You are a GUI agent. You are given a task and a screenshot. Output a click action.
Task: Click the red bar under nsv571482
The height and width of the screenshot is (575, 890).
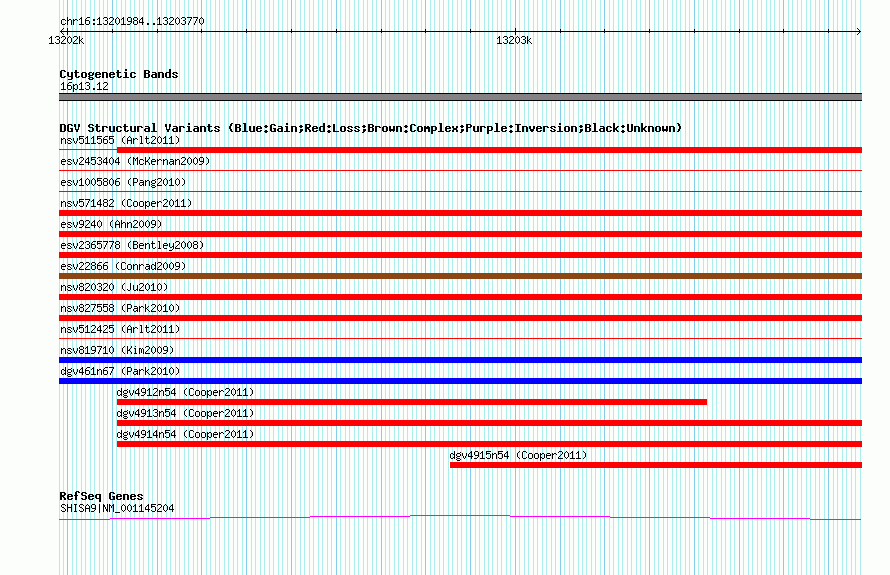(460, 213)
